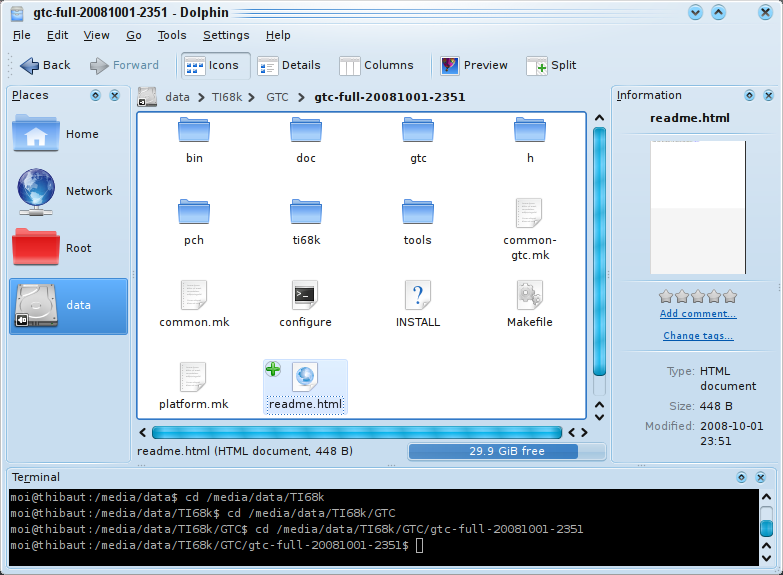The width and height of the screenshot is (783, 575).
Task: Click Add comment link
Action: [x=698, y=314]
